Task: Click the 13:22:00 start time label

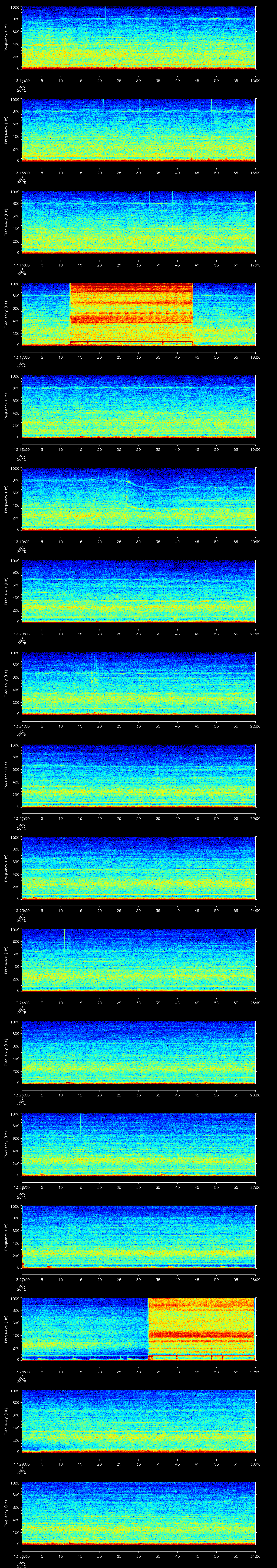Action: click(x=21, y=818)
